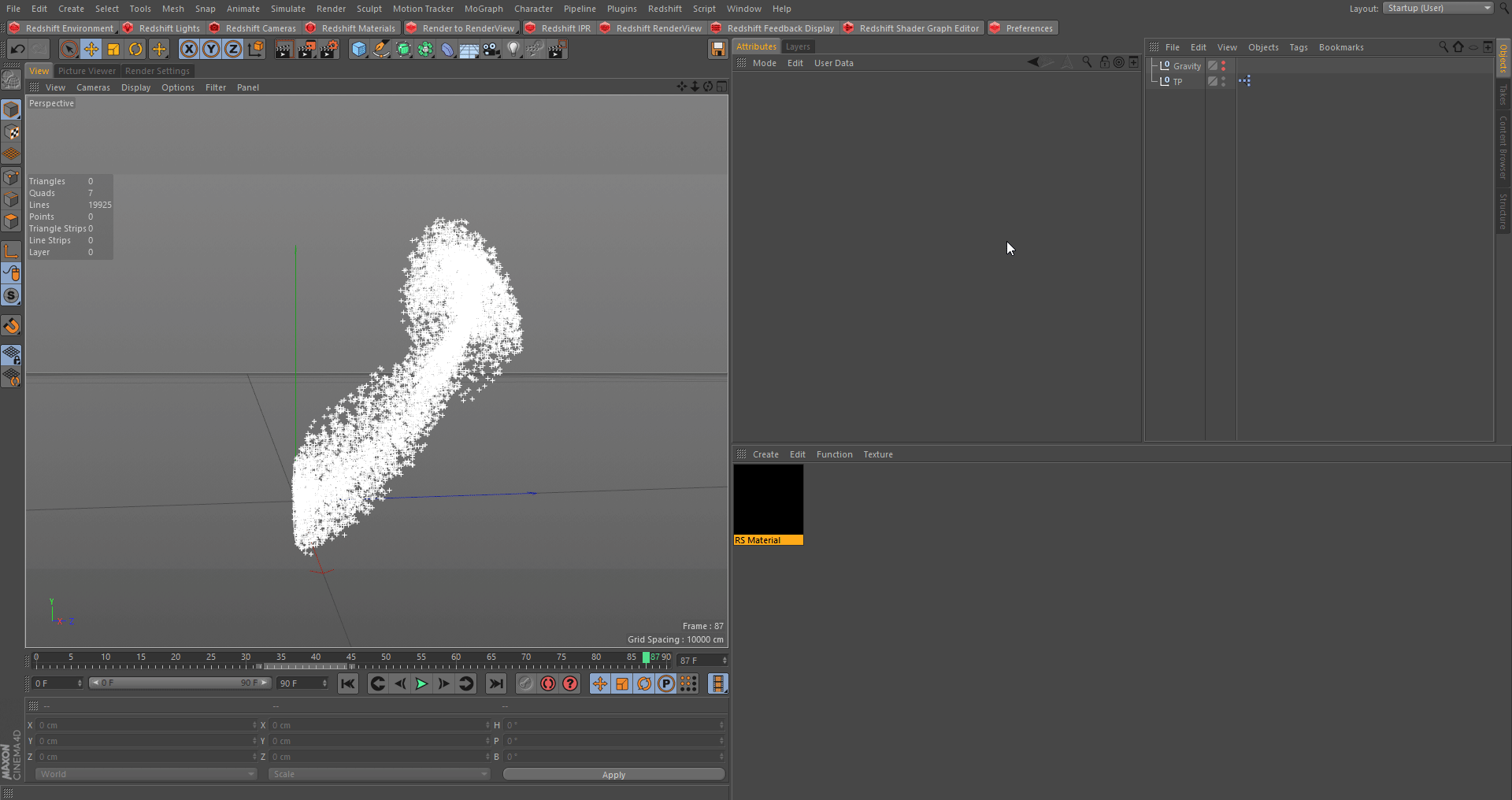
Task: Open viewport Cameras menu
Action: pyautogui.click(x=93, y=87)
